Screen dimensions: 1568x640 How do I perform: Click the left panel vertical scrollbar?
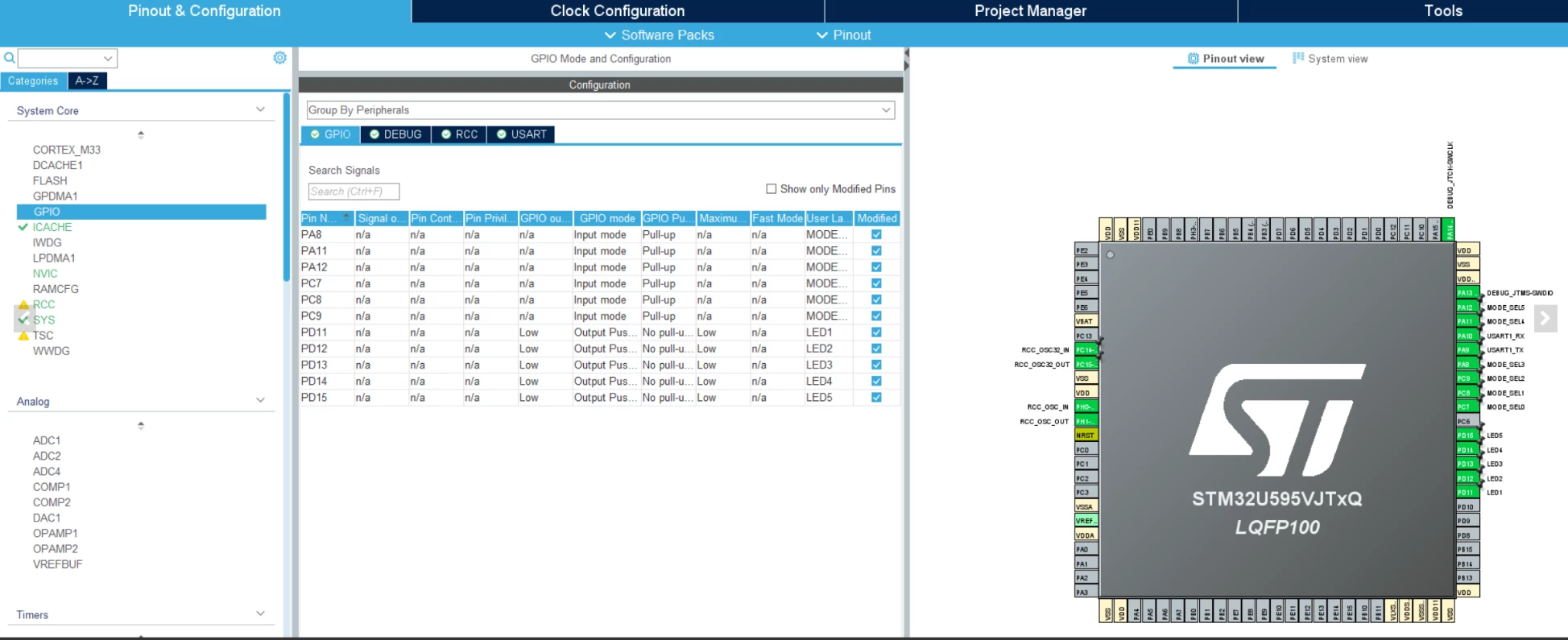point(287,187)
